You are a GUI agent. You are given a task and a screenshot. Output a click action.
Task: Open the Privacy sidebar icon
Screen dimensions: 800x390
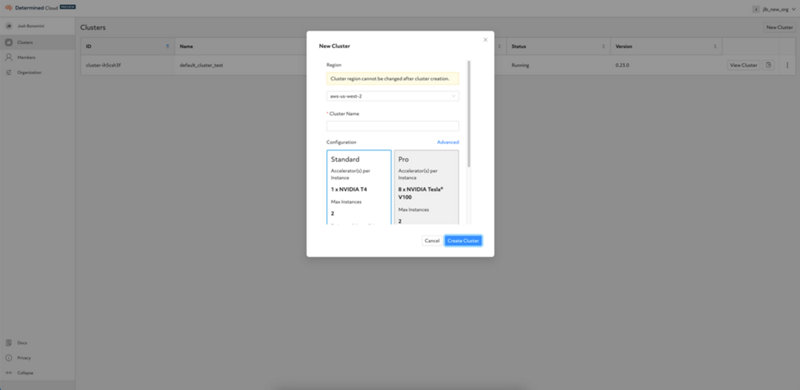pyautogui.click(x=9, y=358)
